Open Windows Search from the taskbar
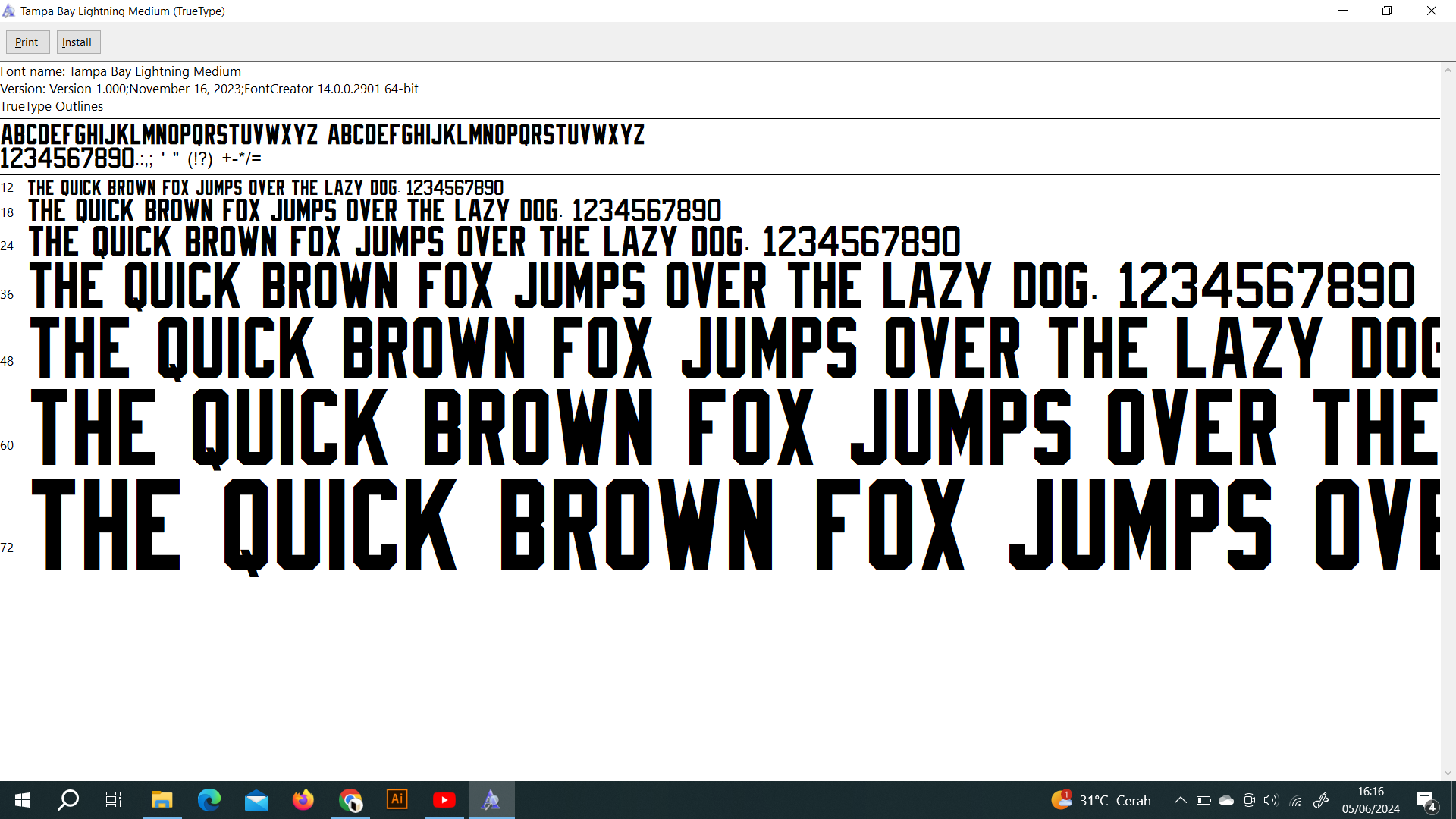 68,800
